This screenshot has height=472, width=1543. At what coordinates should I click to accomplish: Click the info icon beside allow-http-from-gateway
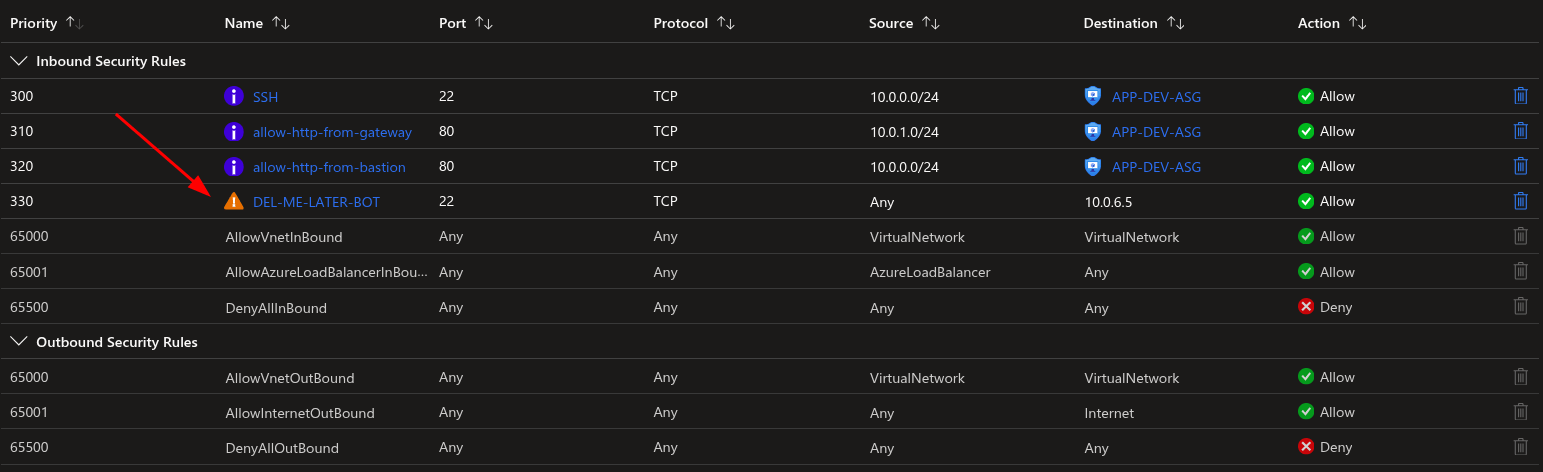click(x=233, y=131)
